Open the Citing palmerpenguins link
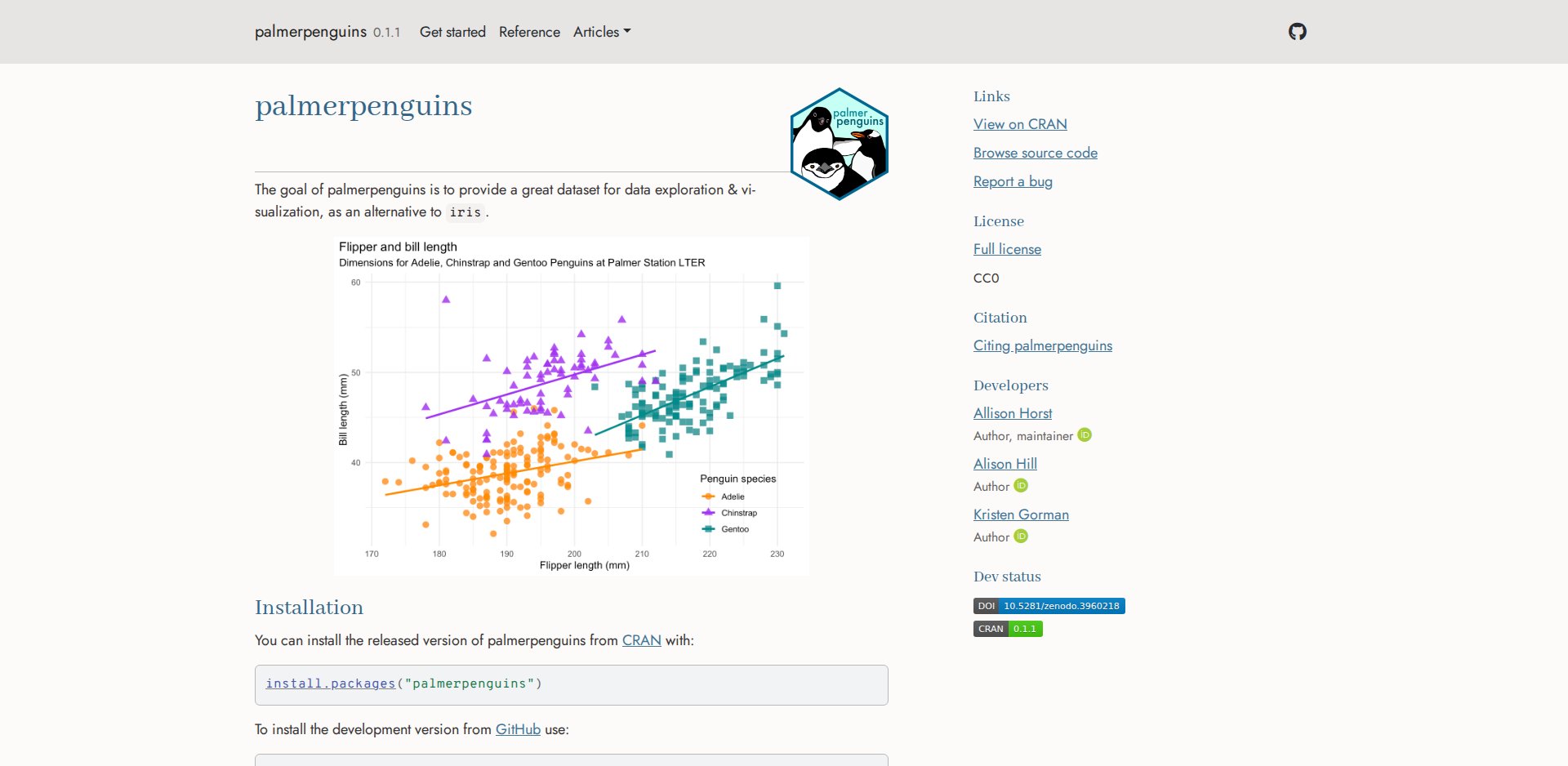The width and height of the screenshot is (1568, 766). pos(1043,345)
